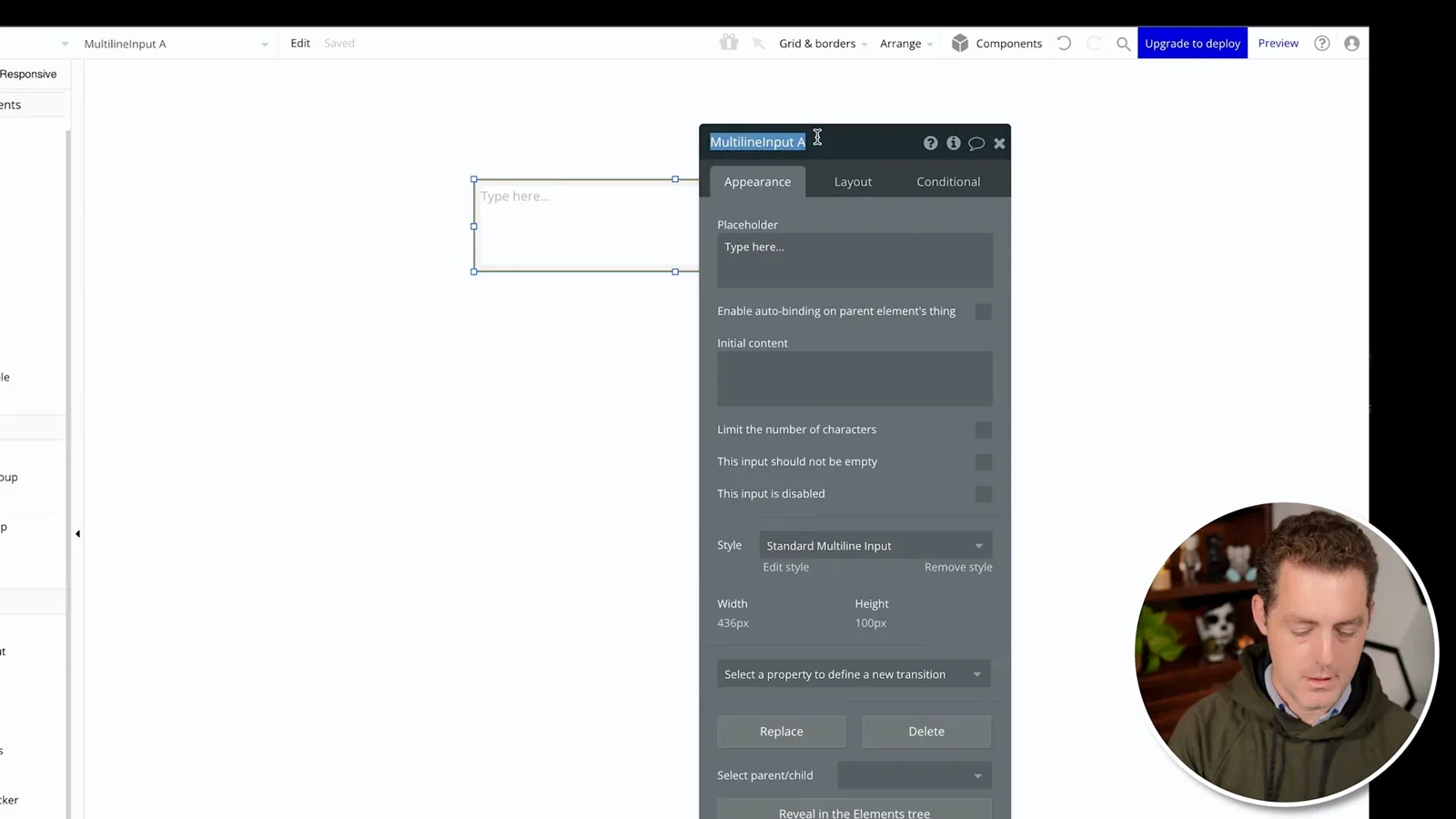Viewport: 1456px width, 819px height.
Task: Click the Replace button
Action: click(781, 732)
